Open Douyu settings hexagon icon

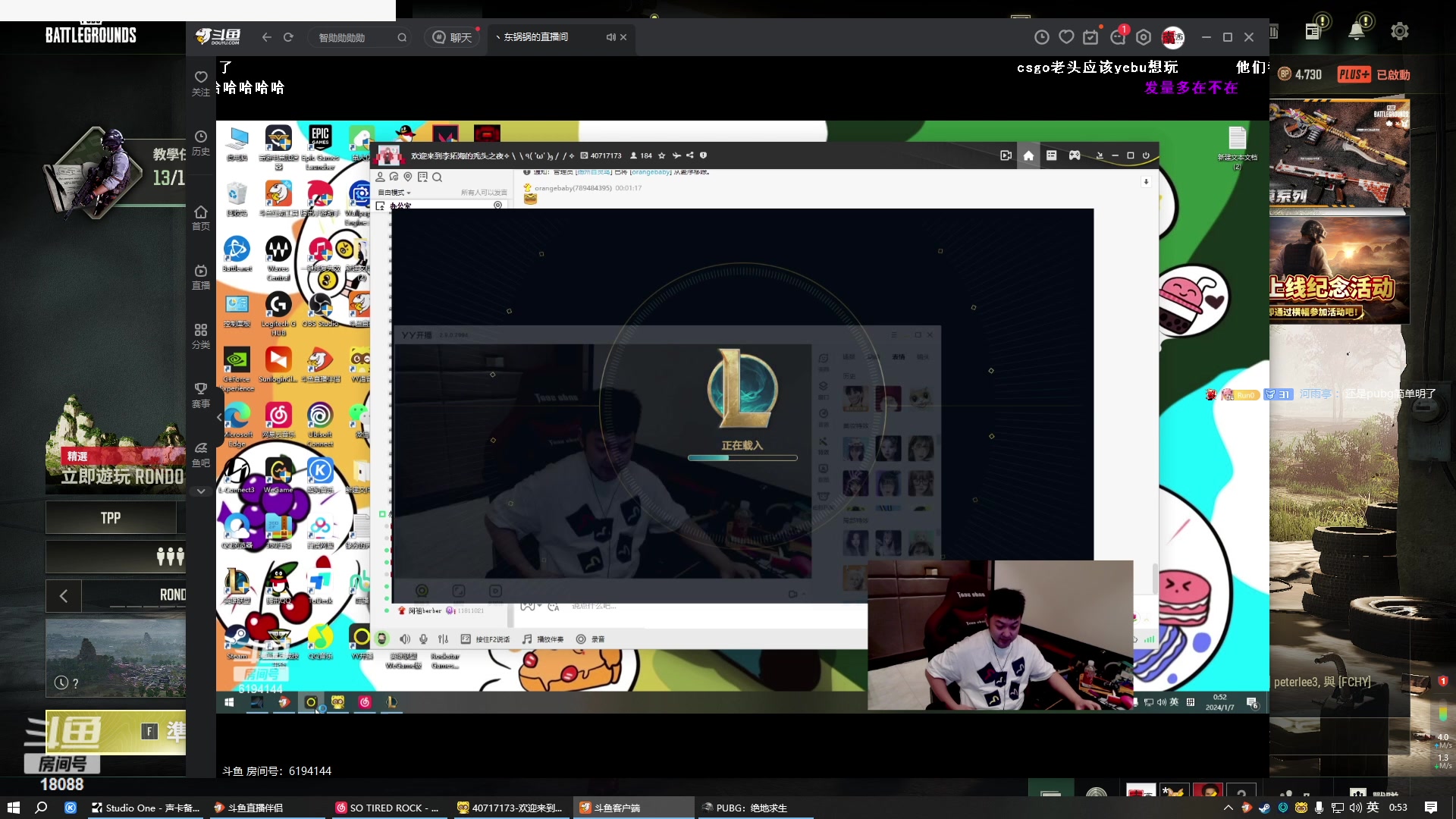[x=1144, y=37]
